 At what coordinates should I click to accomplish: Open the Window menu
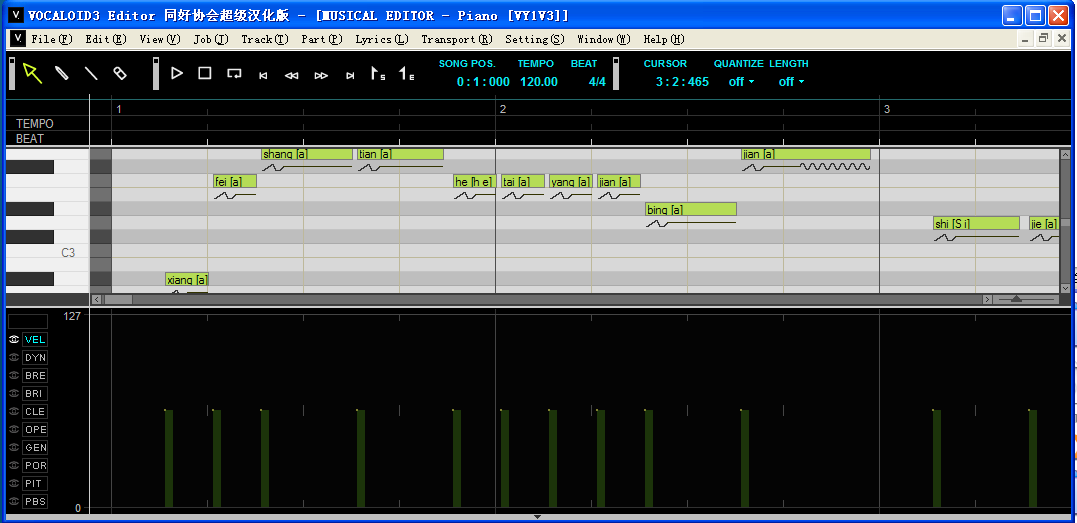pos(603,39)
